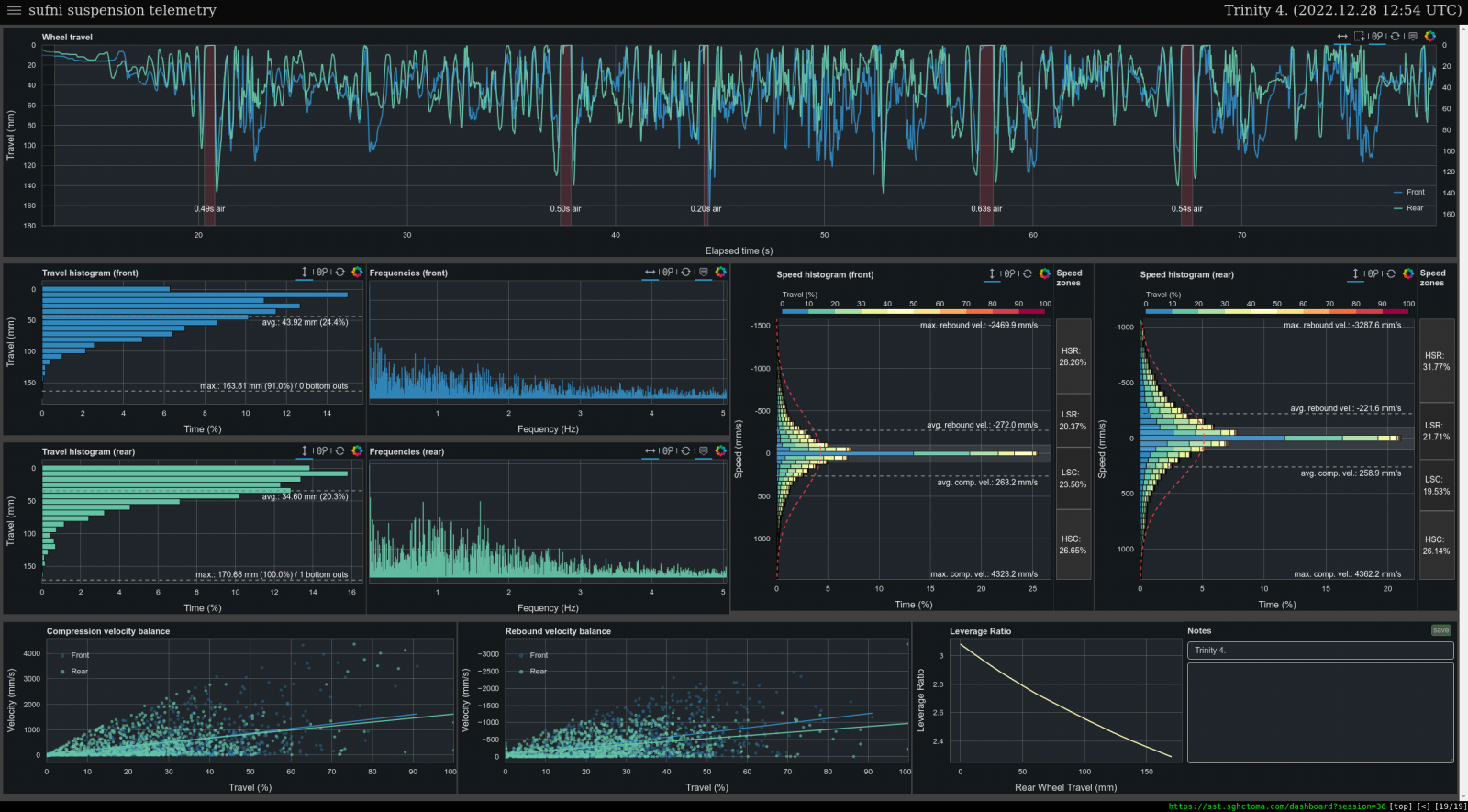This screenshot has width=1468, height=812.
Task: Click the 0.49s air jump marker
Action: 209,208
